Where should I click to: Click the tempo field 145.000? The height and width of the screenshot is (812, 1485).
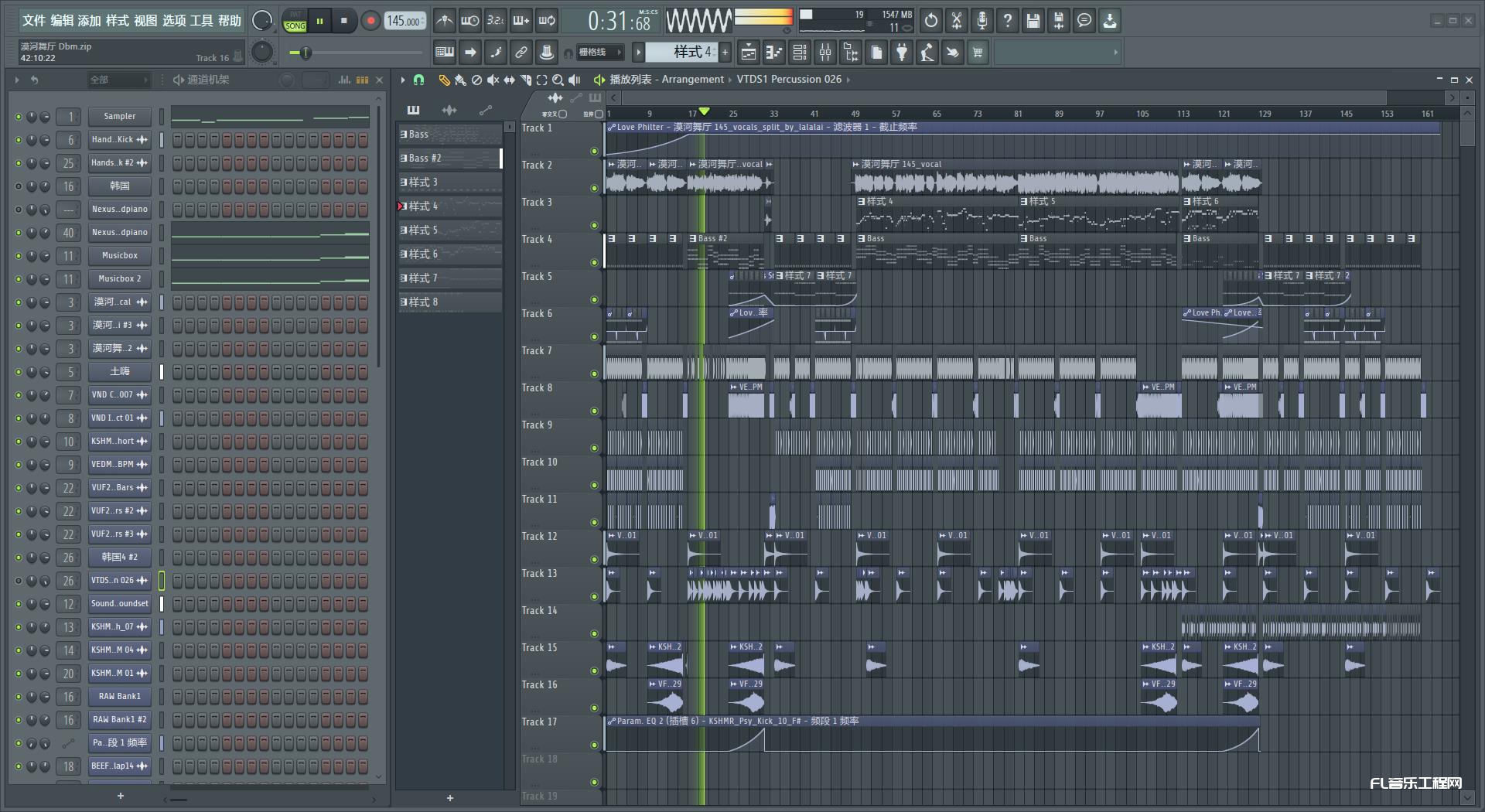405,21
